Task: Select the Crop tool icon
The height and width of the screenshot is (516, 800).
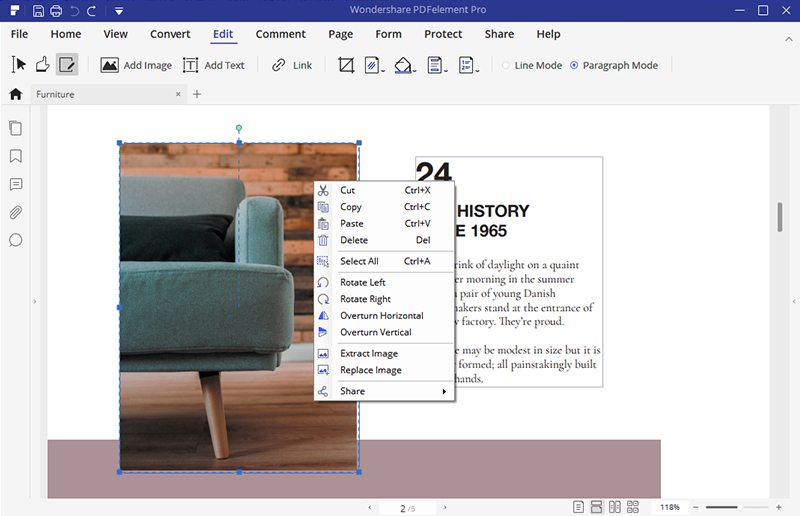Action: [346, 65]
